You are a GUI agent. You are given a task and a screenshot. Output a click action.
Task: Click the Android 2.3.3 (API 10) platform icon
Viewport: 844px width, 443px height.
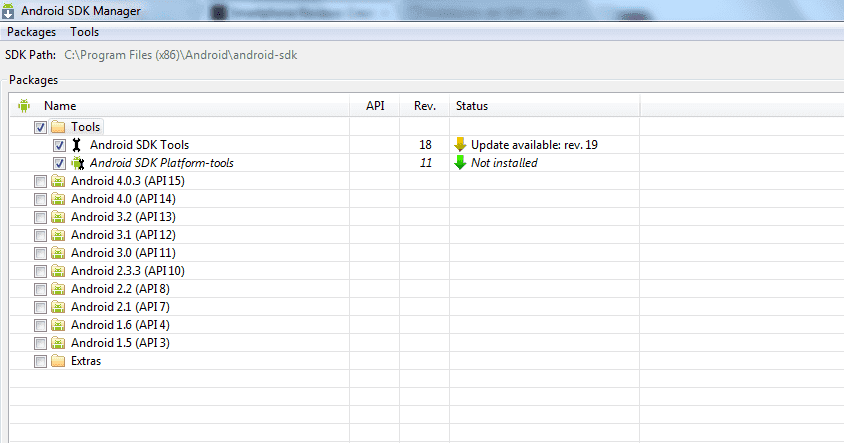[x=58, y=271]
